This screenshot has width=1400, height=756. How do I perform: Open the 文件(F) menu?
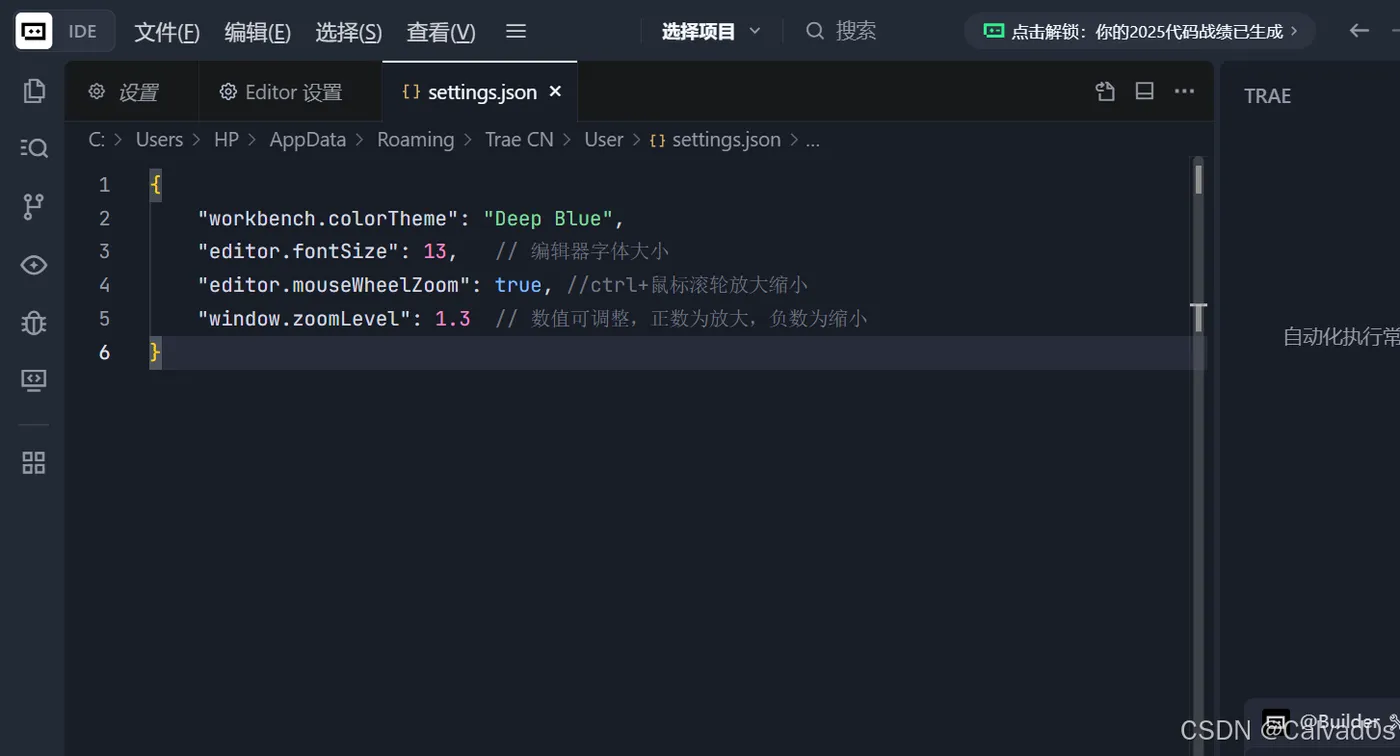click(167, 32)
